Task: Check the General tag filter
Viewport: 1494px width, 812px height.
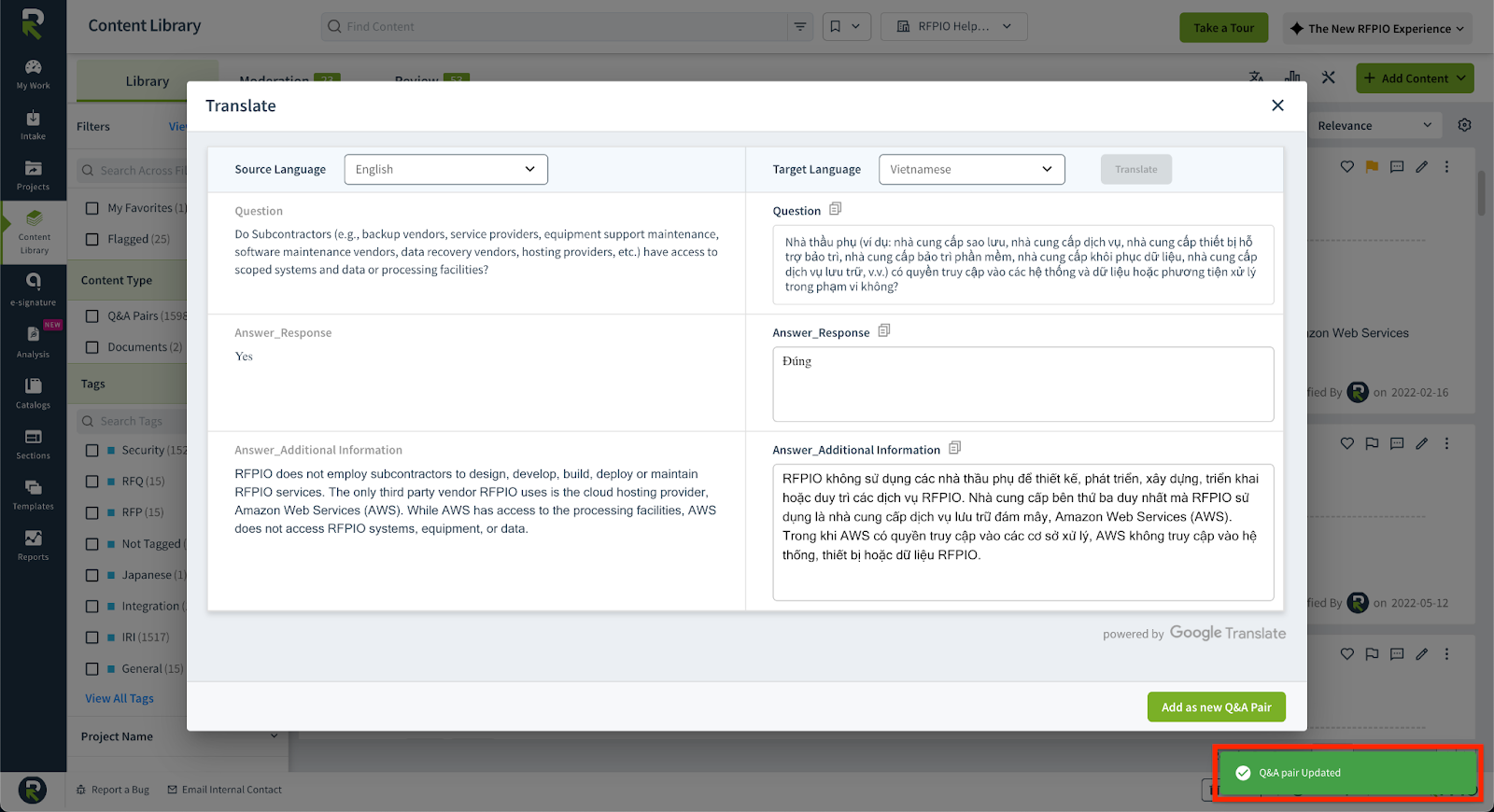Action: coord(92,668)
